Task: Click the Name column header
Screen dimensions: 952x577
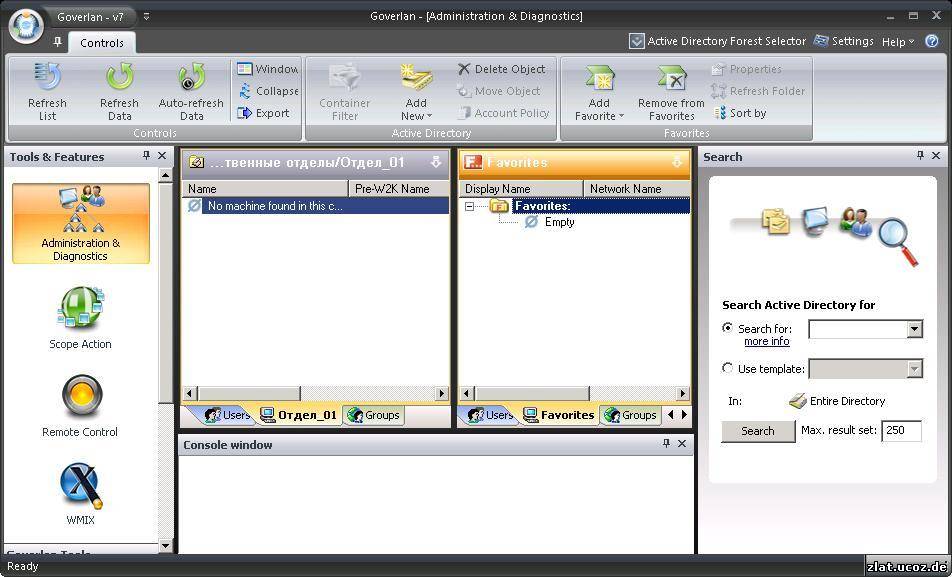Action: click(x=265, y=189)
